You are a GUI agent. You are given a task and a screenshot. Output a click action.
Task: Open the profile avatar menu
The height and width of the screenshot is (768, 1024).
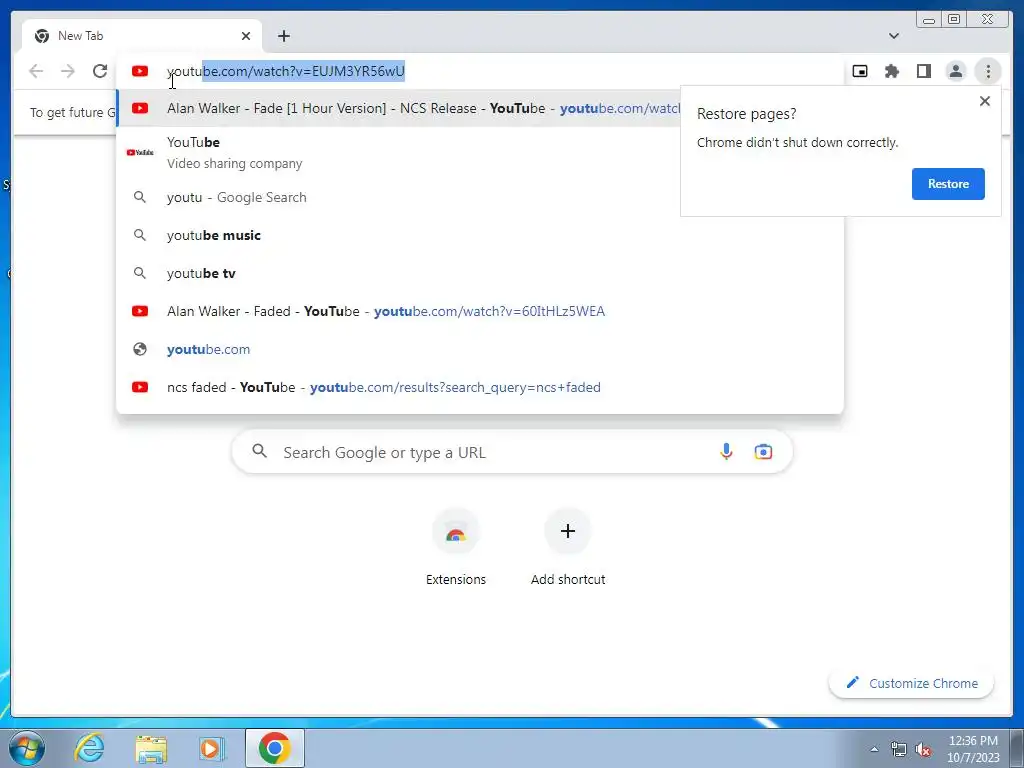pyautogui.click(x=955, y=71)
